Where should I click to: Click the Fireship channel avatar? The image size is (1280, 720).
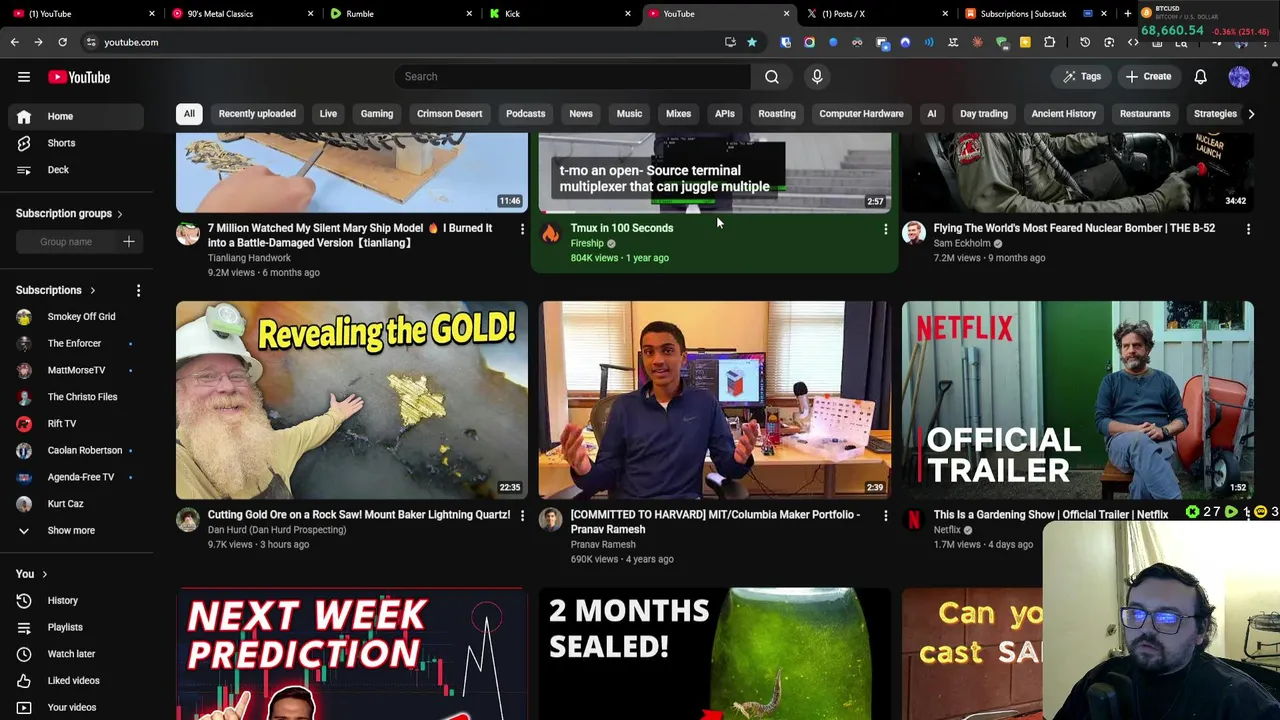[551, 233]
